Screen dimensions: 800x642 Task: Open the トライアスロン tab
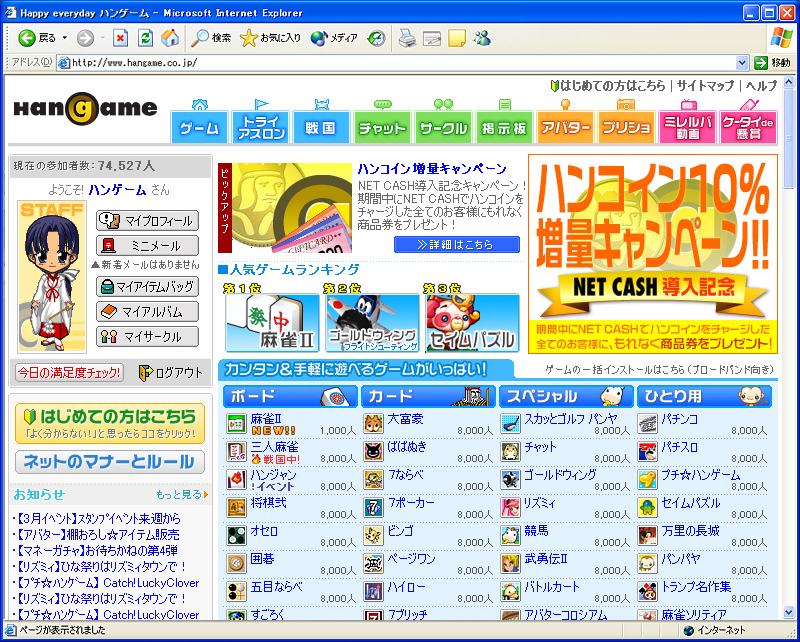[260, 127]
